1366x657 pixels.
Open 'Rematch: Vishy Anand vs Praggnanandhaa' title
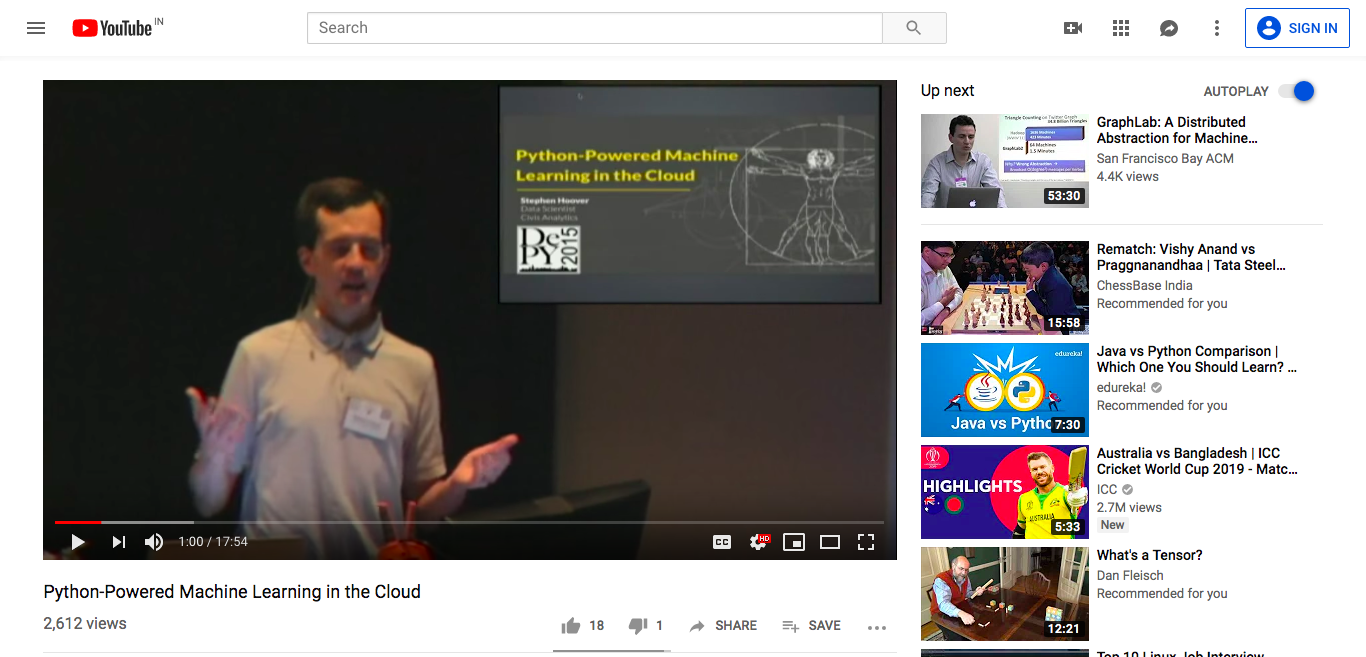[x=1191, y=257]
